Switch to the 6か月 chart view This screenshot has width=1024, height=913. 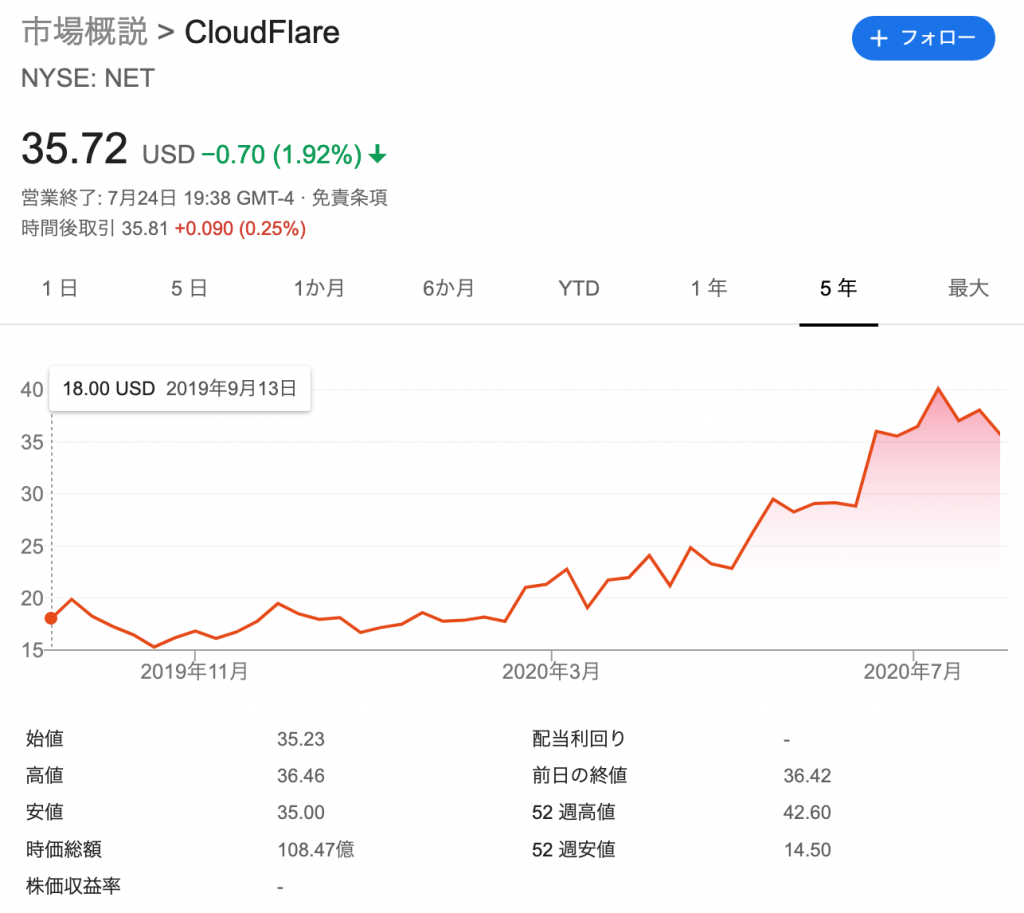449,288
